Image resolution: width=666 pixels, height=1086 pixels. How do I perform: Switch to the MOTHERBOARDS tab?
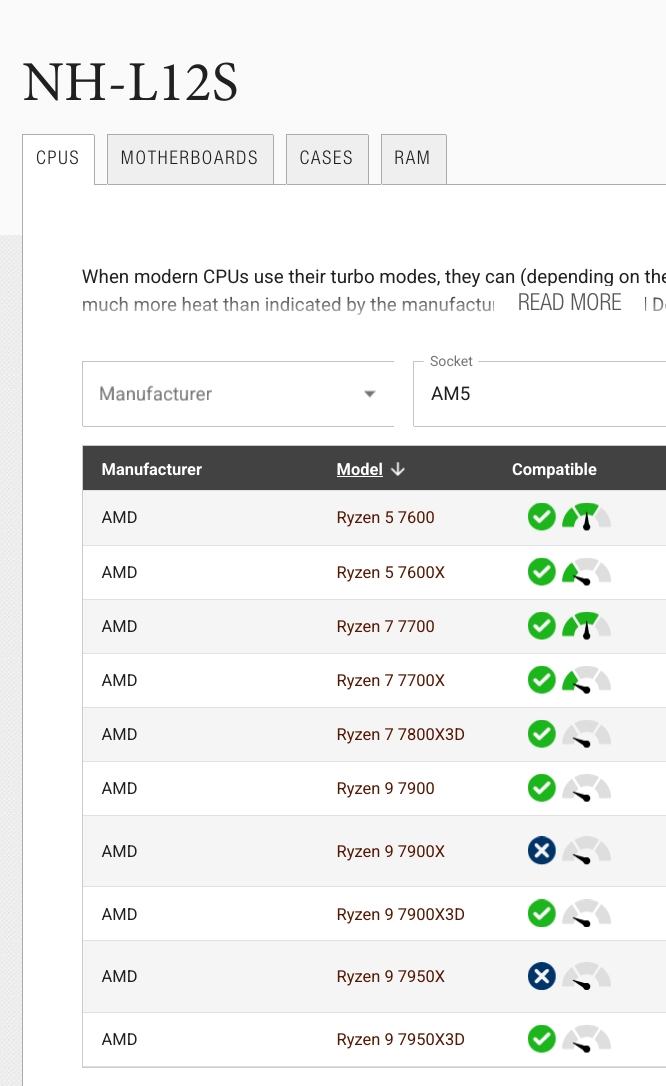pos(190,159)
